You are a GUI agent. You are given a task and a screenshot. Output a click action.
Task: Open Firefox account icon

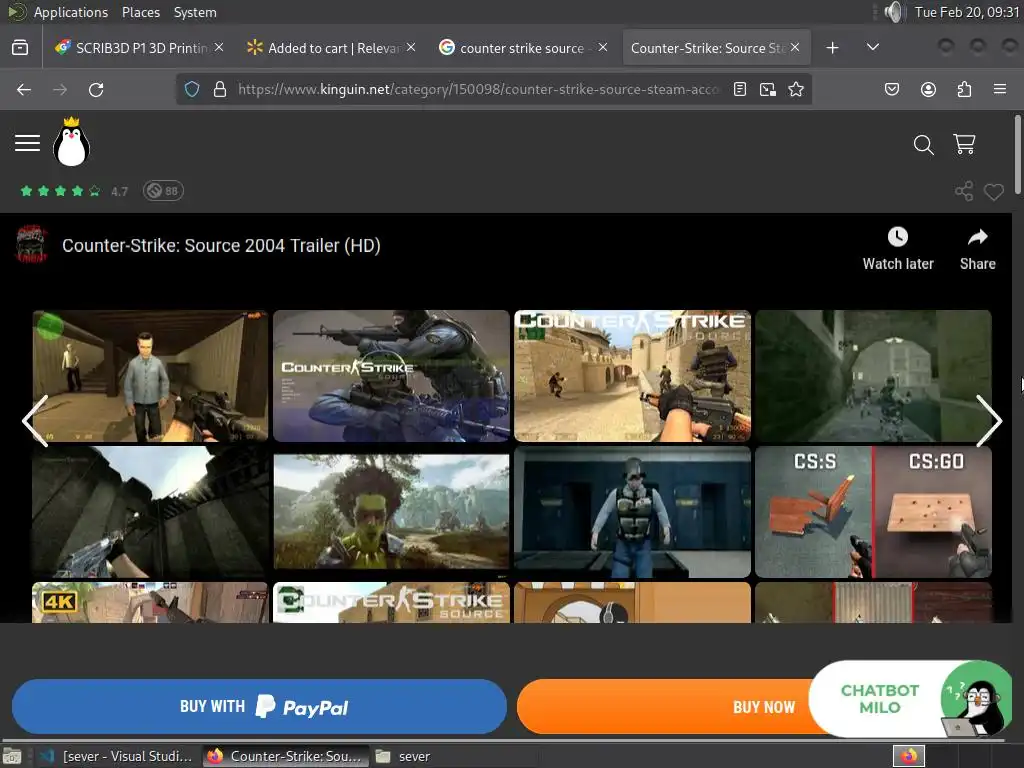coord(928,89)
